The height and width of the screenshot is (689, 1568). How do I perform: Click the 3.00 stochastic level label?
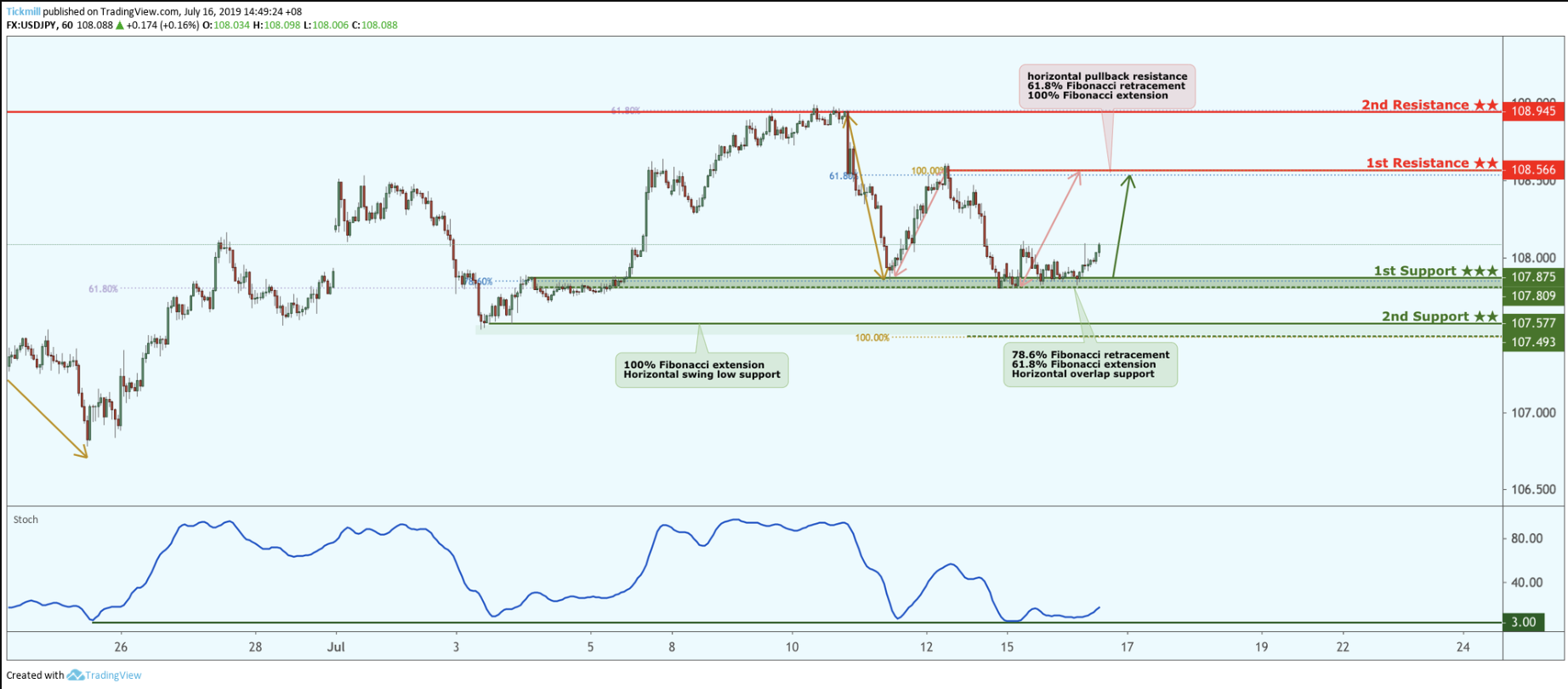point(1523,623)
